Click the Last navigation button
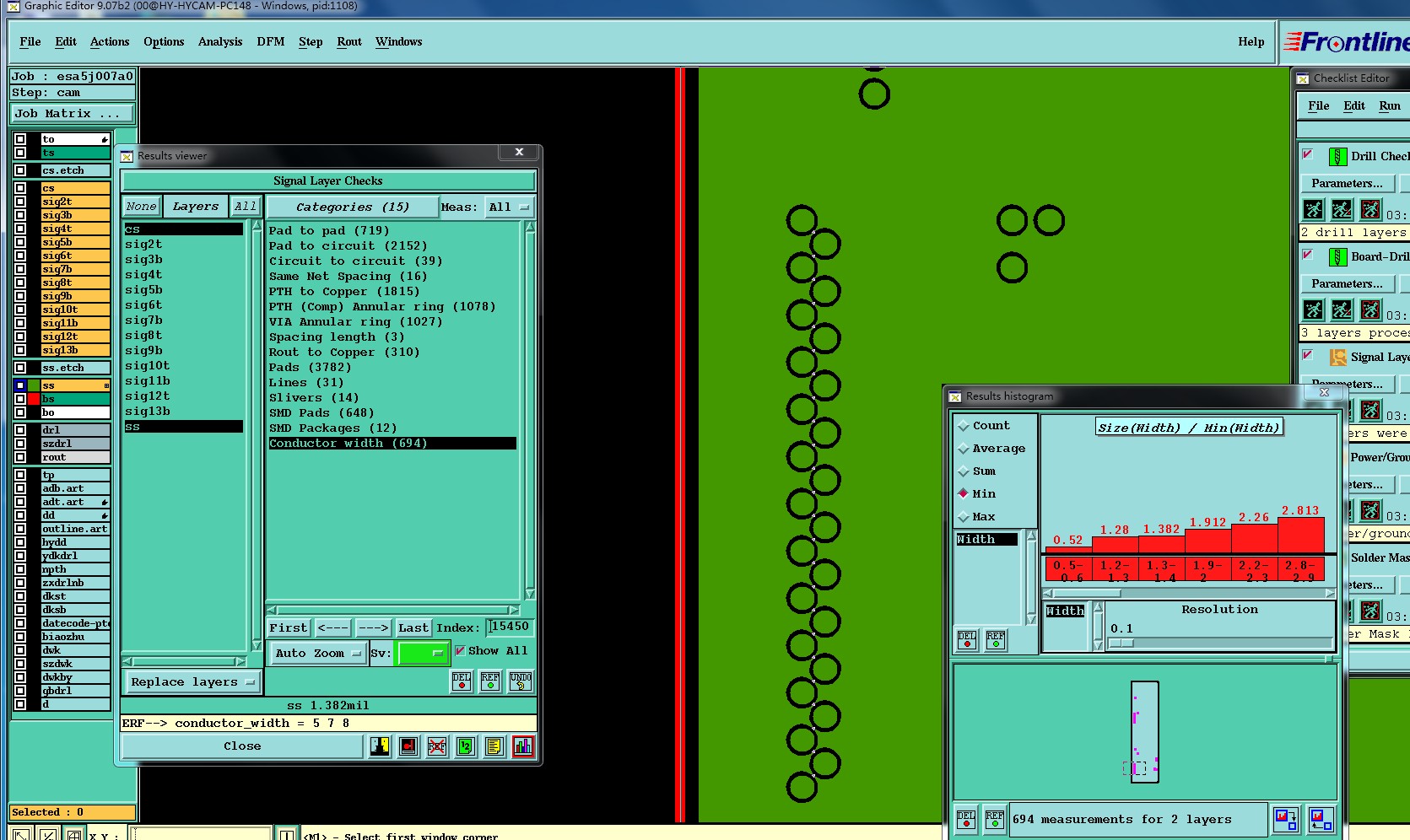1410x840 pixels. (x=413, y=627)
